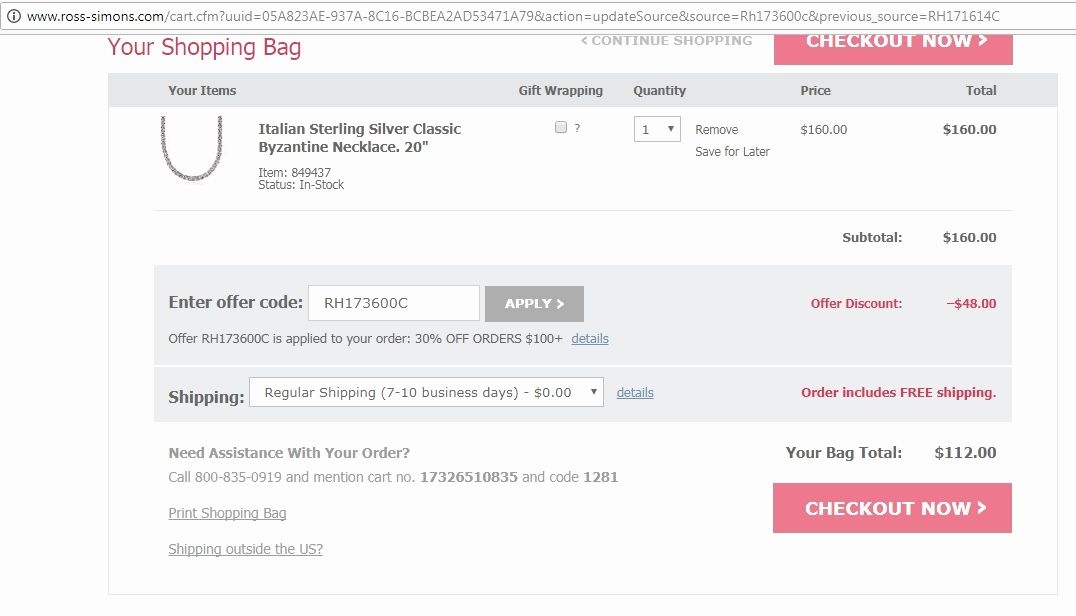1076x616 pixels.
Task: Go back via Continue Shopping link
Action: (666, 41)
